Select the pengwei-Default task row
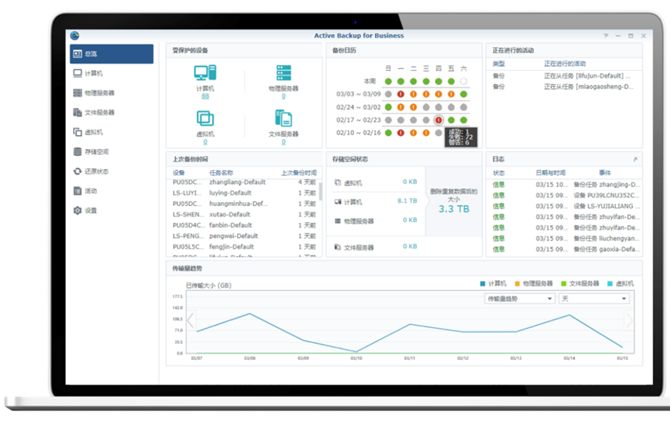Screen dimensions: 670x427 [244, 236]
